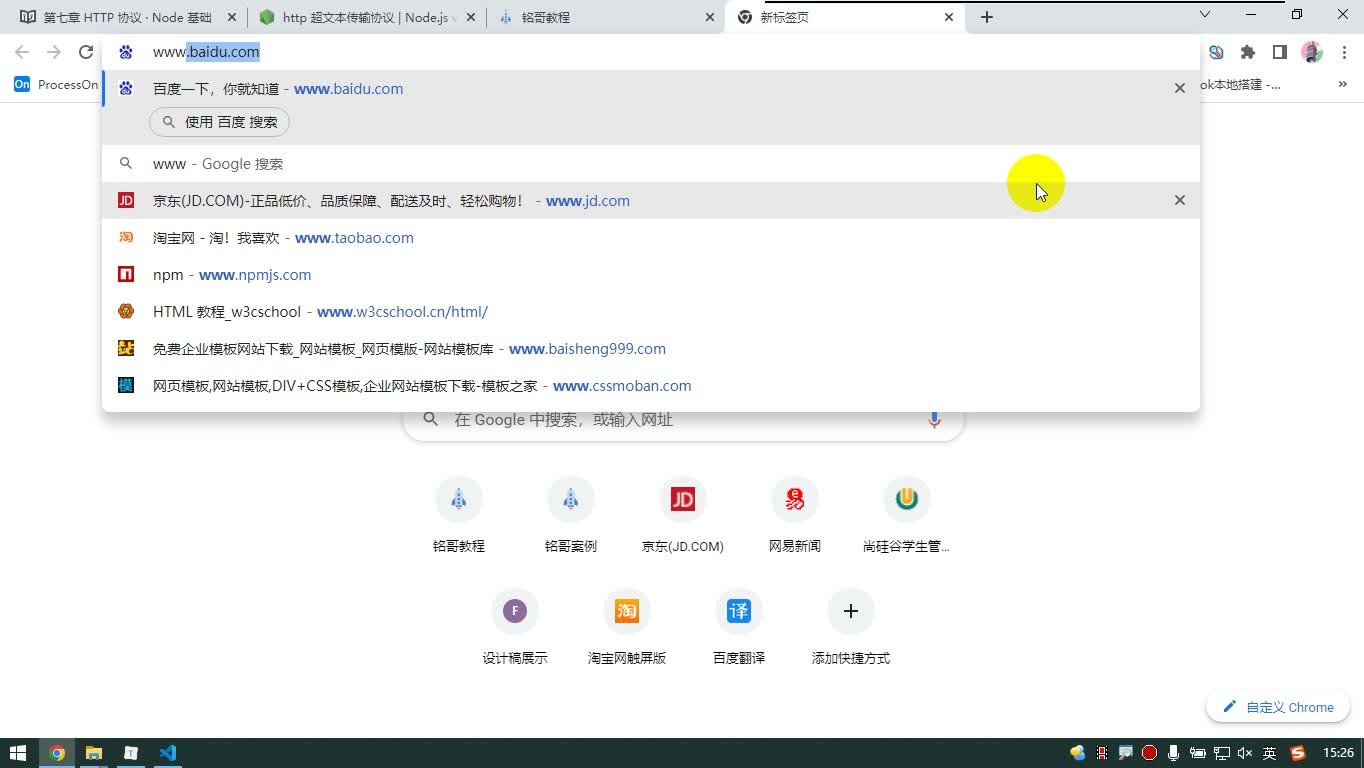Screen dimensions: 1364x768
Task: Select the www.baidu.com suggestion
Action: click(x=651, y=89)
